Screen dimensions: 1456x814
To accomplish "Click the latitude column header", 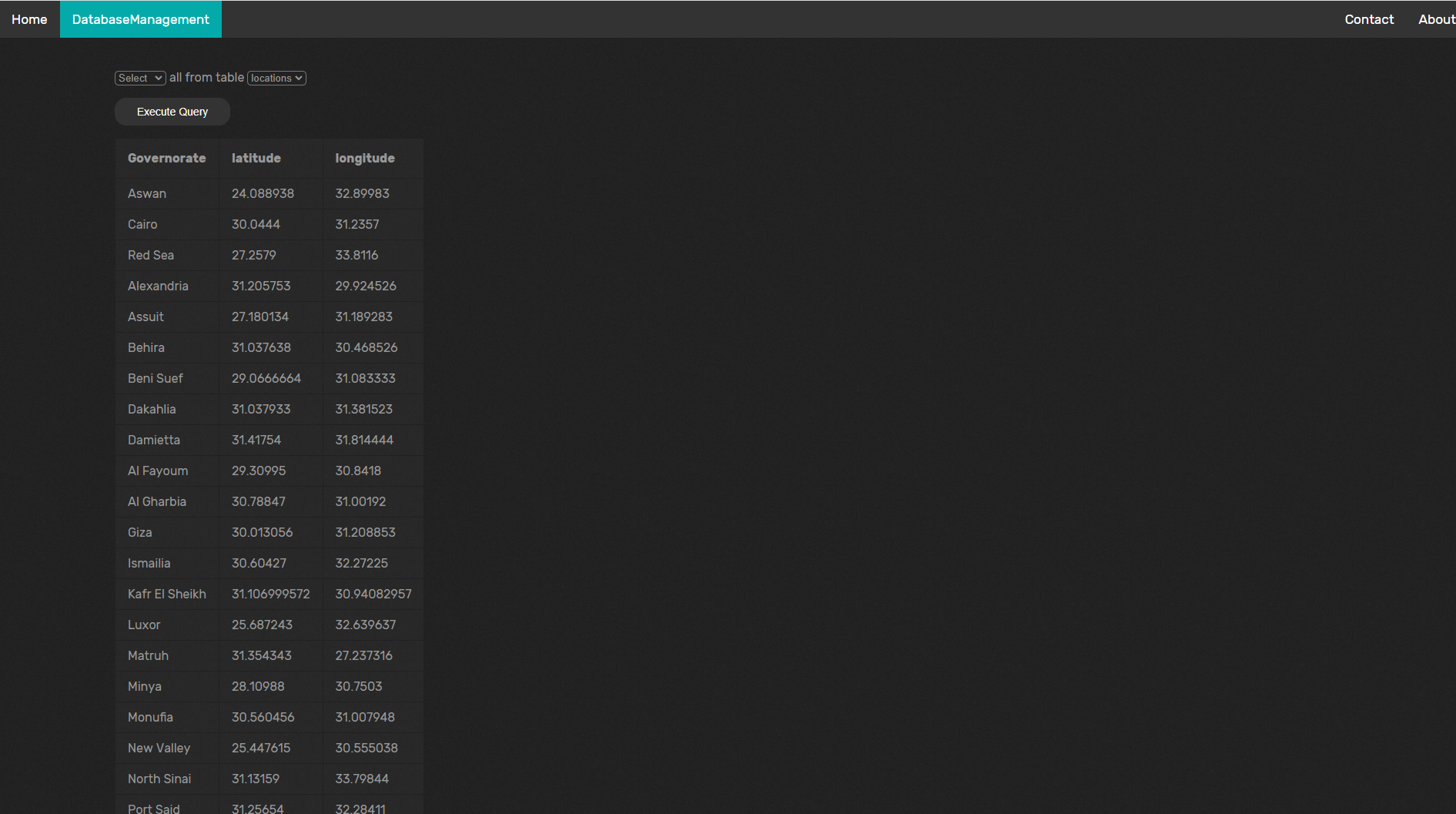I will tap(256, 158).
